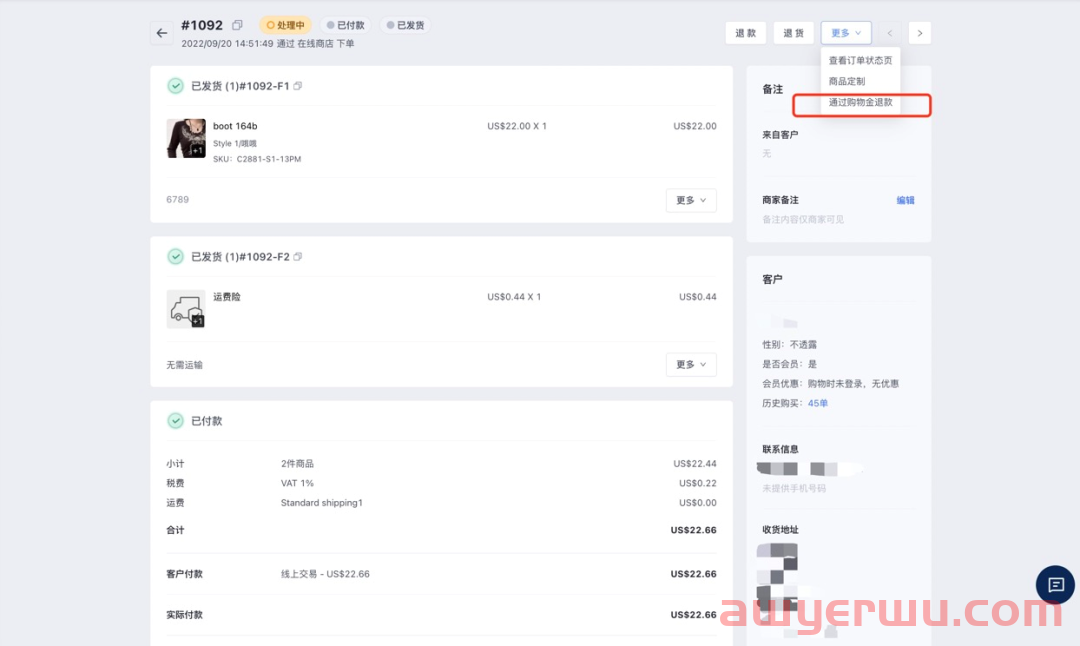This screenshot has height=646, width=1080.
Task: Expand 更多 in the 无需运输 row
Action: coord(691,364)
